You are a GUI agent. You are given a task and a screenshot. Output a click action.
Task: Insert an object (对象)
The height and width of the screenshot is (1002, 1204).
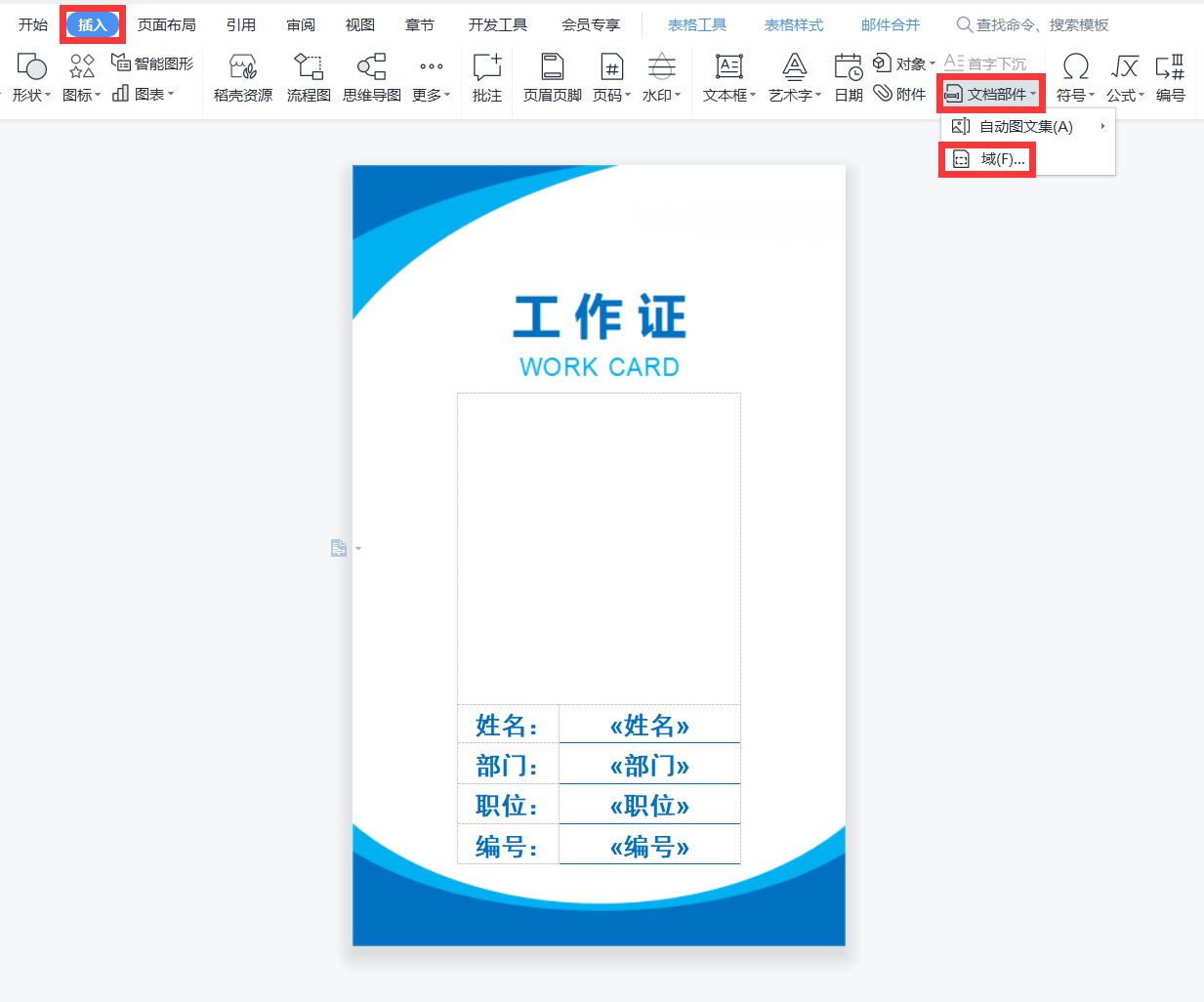click(903, 63)
